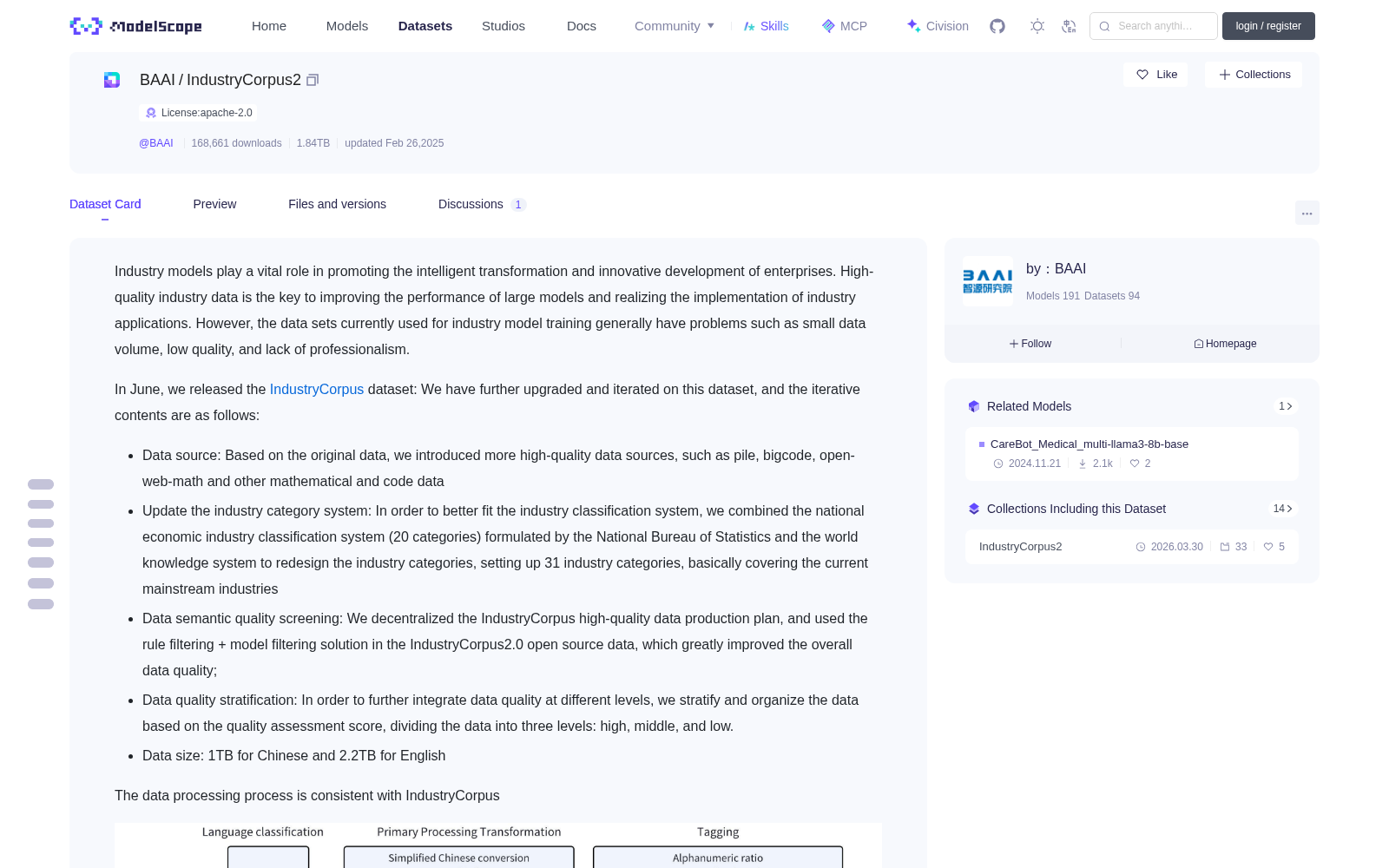Open CareBot_Medical_multi-llama3-8b-base model link

point(1089,444)
